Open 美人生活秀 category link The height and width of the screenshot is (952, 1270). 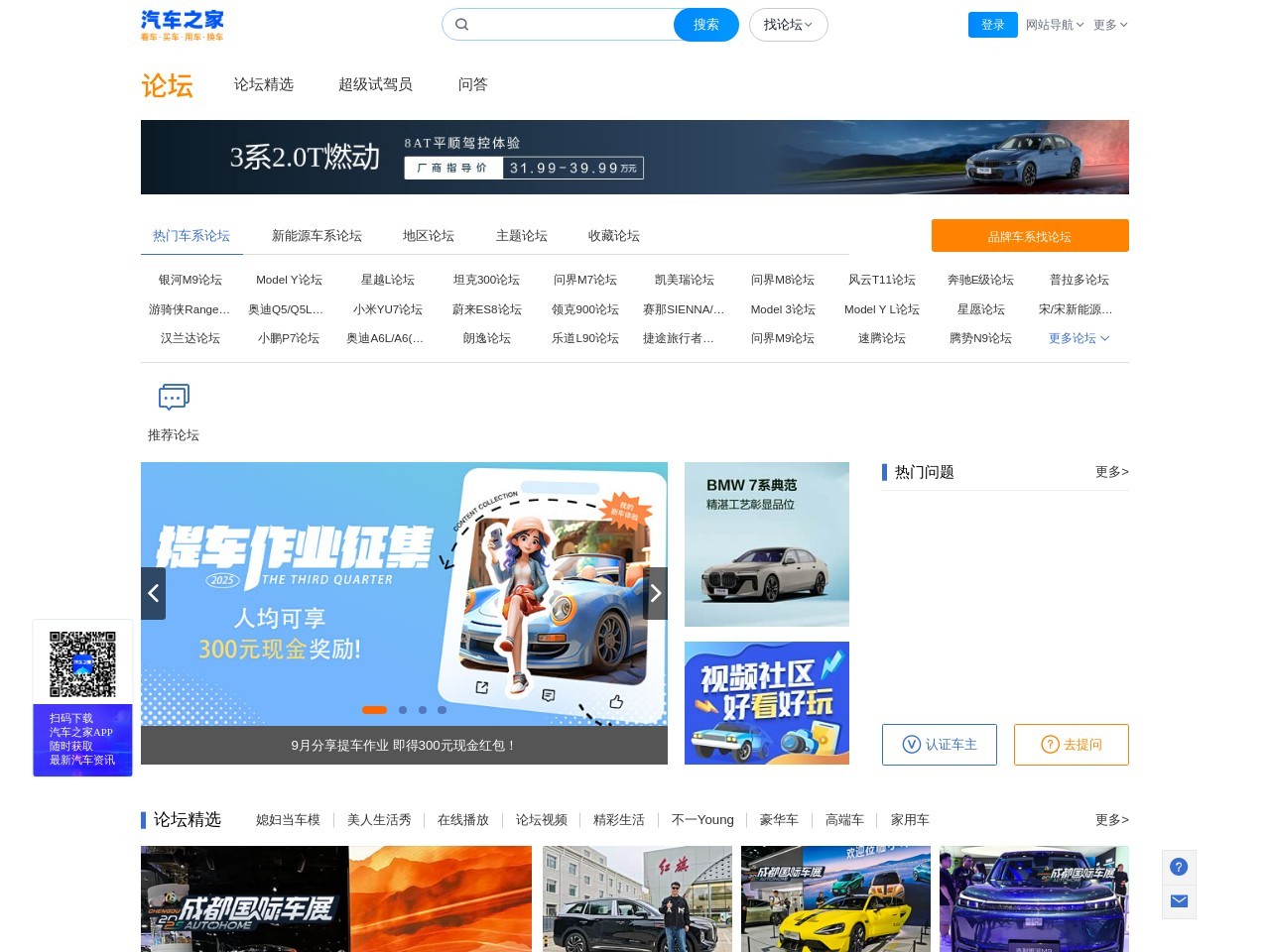pyautogui.click(x=379, y=820)
